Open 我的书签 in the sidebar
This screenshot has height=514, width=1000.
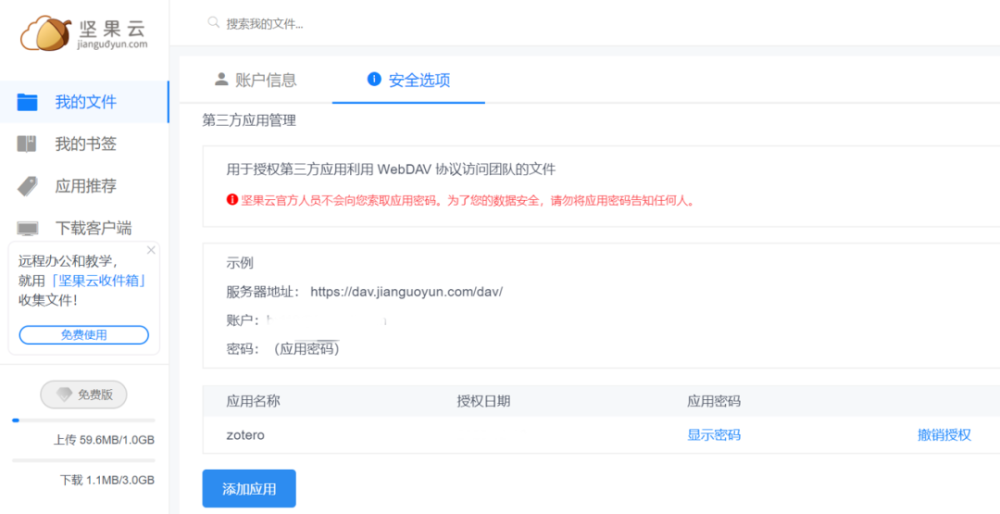84,144
